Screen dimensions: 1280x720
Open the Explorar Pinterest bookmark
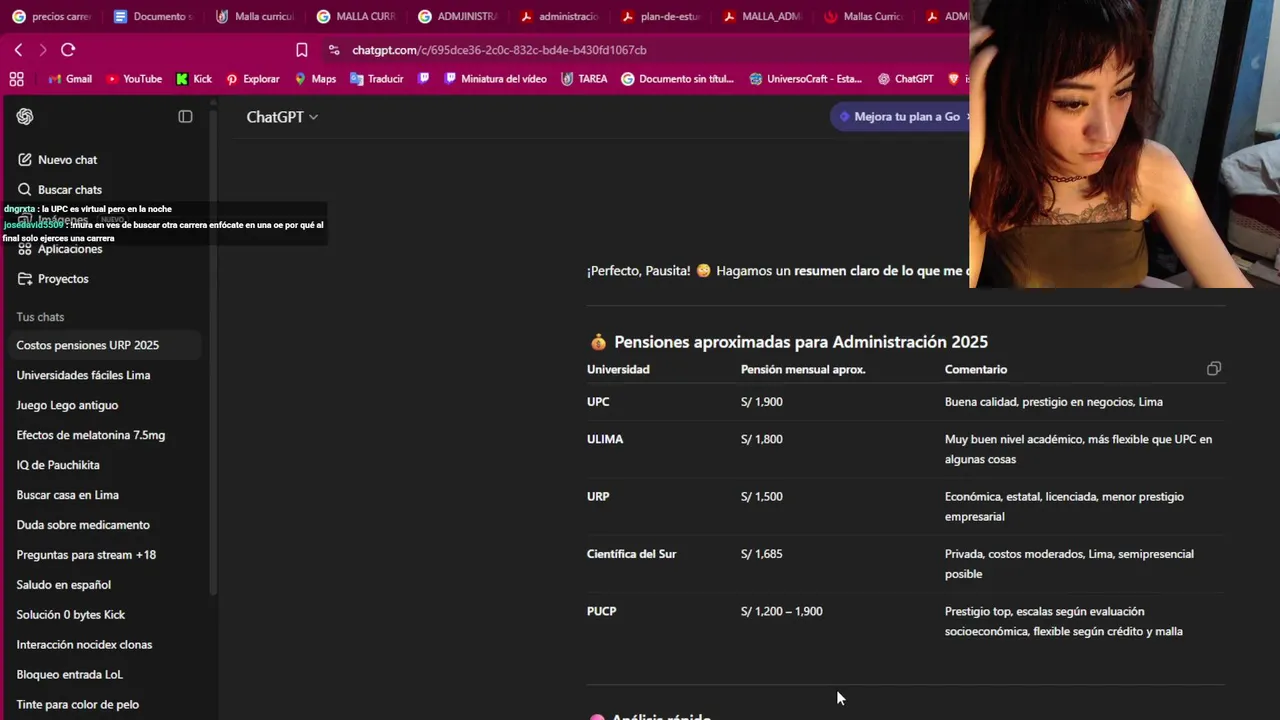pos(253,79)
